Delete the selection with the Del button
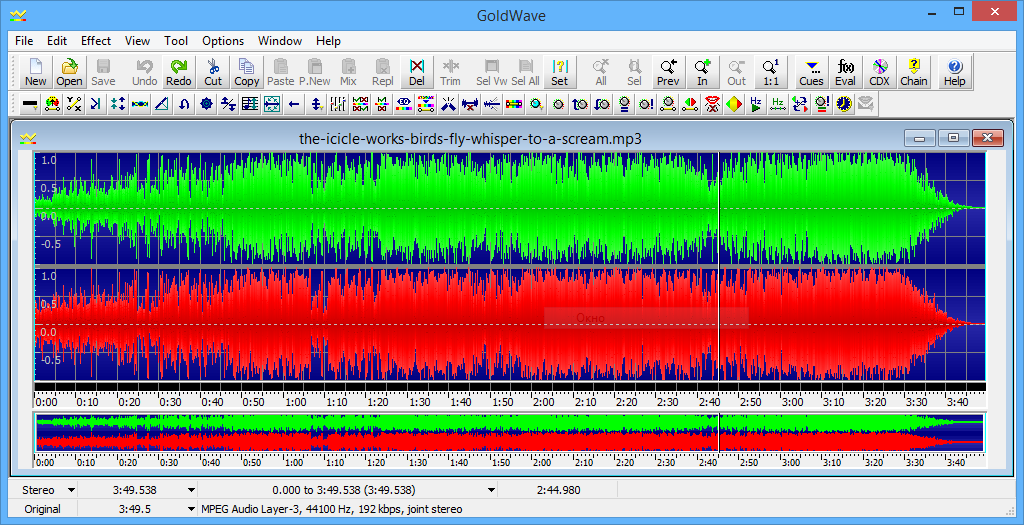1024x525 pixels. tap(417, 72)
